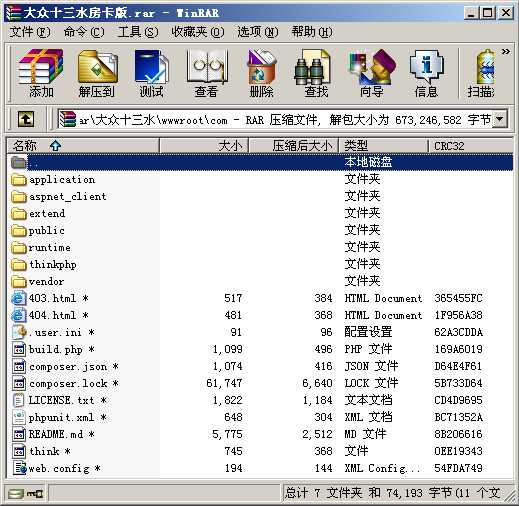Screen dimensions: 519x506
Task: Click the 删除 (Delete) recycle icon
Action: click(261, 73)
